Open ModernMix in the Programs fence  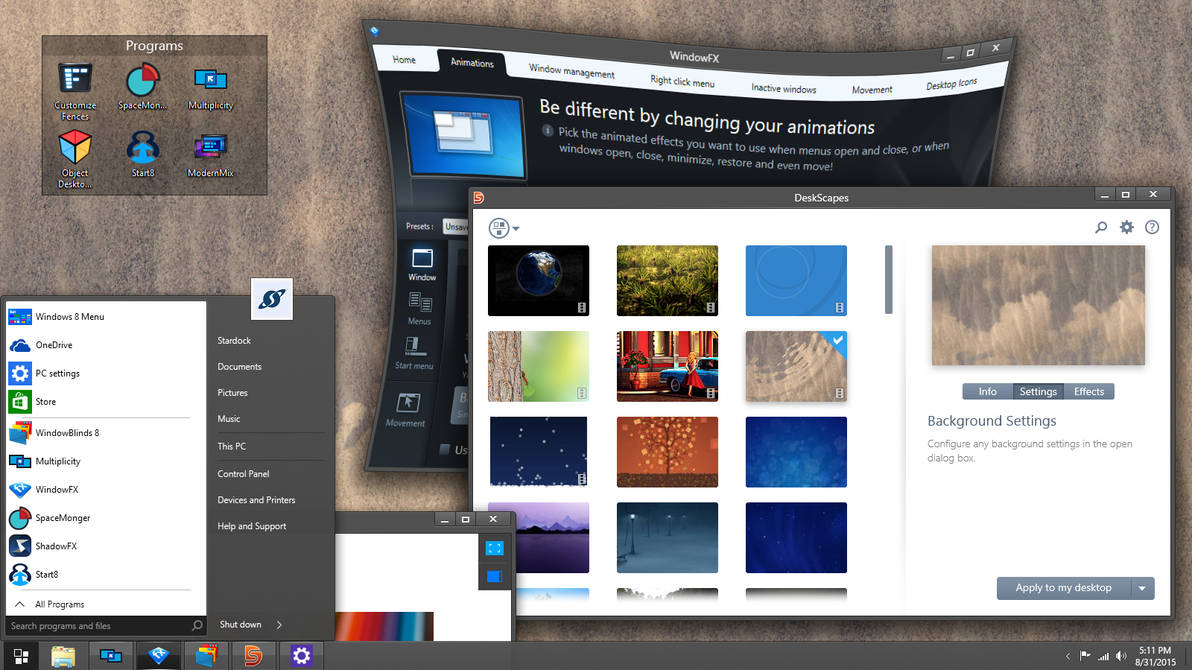pos(211,154)
